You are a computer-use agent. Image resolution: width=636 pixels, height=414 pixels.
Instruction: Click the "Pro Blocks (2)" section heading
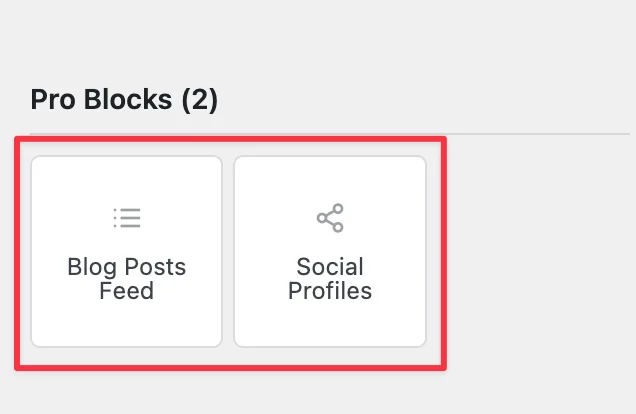[x=124, y=100]
